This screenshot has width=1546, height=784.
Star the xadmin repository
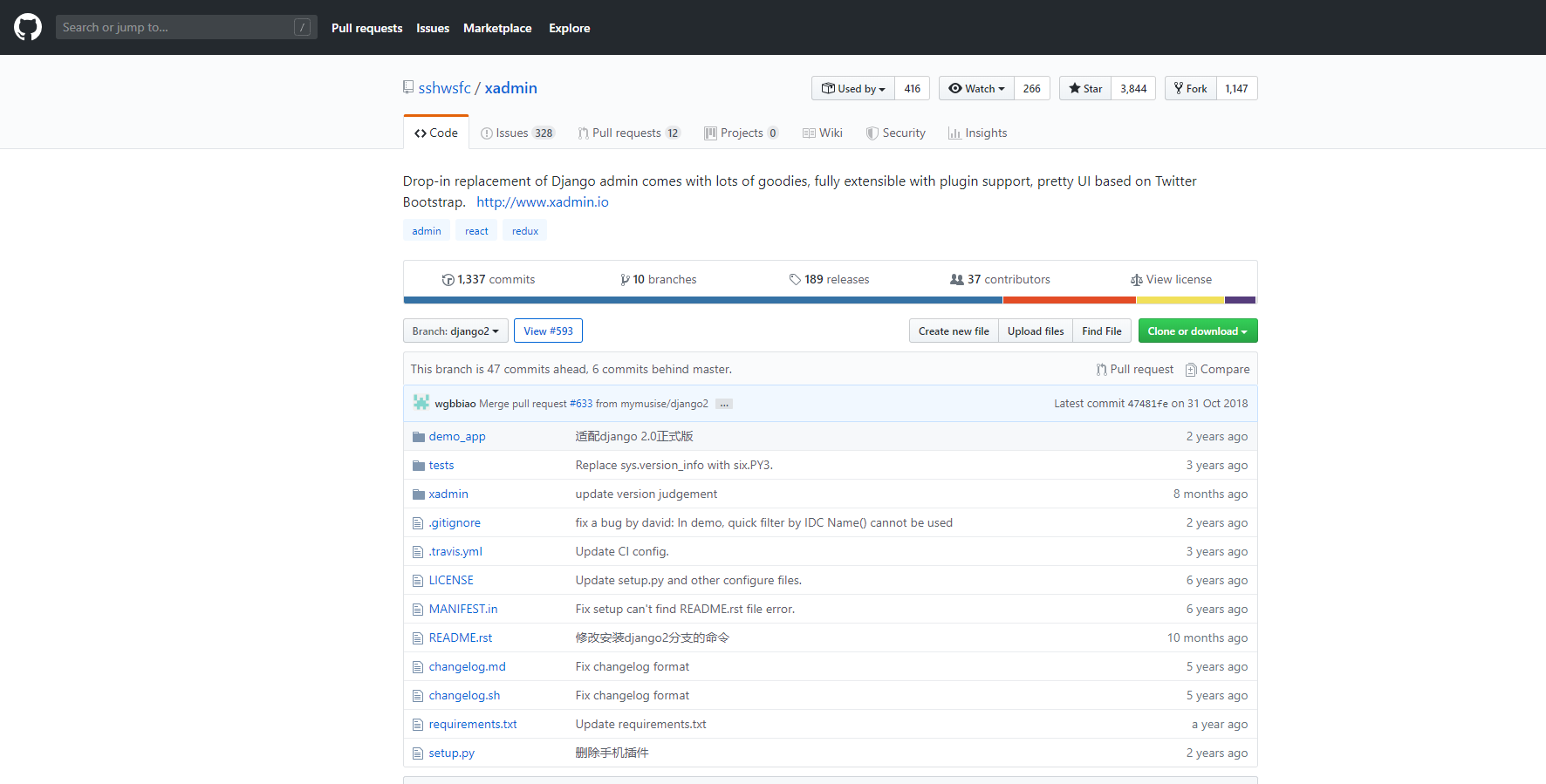click(1085, 88)
